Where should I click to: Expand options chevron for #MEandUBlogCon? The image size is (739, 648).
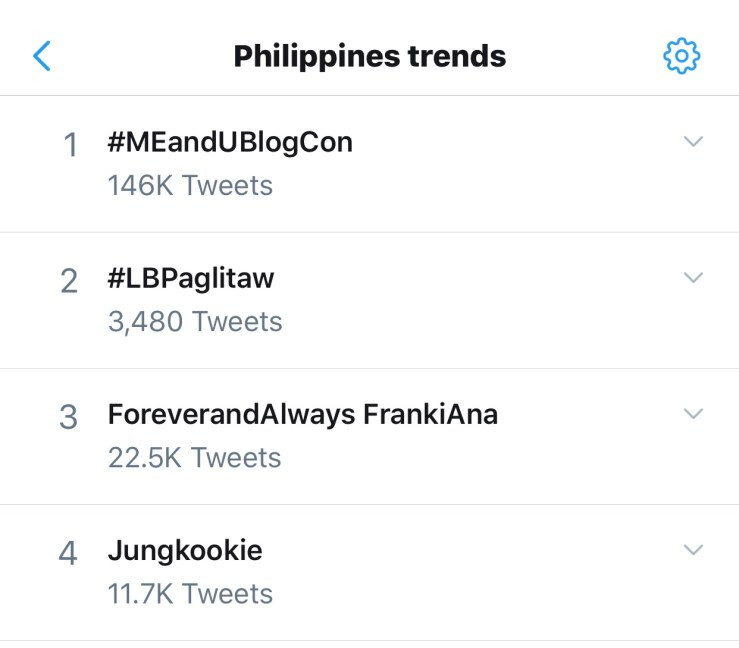pos(693,142)
